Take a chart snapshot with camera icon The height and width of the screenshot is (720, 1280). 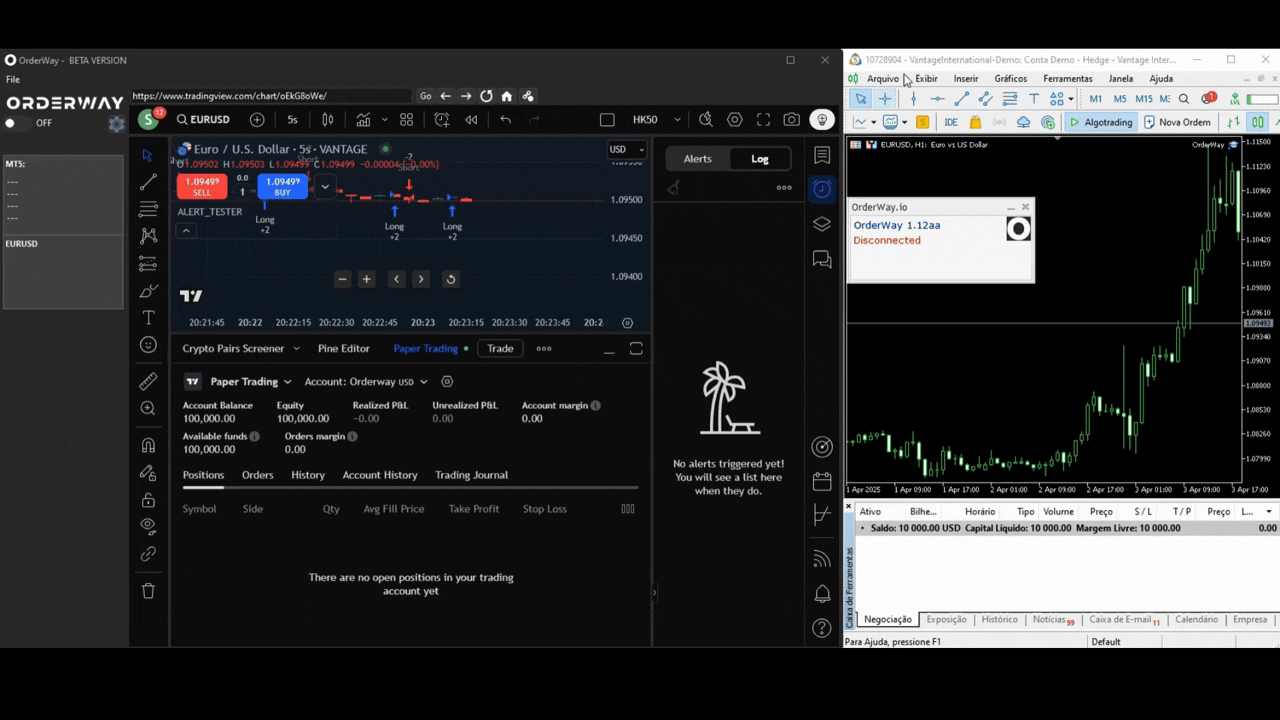(x=792, y=120)
